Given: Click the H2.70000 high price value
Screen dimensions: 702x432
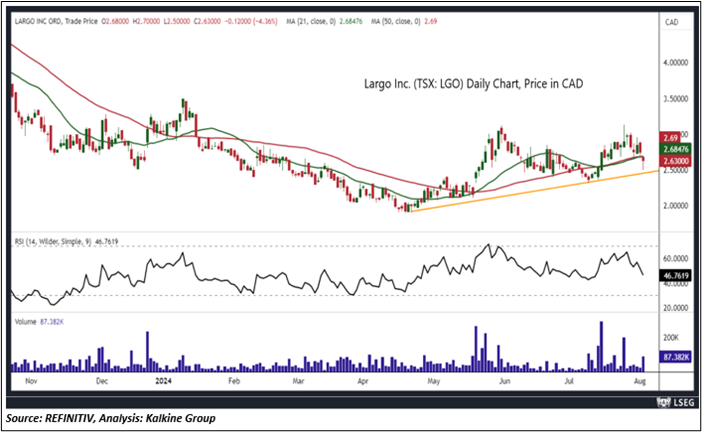Looking at the screenshot, I should 146,21.
